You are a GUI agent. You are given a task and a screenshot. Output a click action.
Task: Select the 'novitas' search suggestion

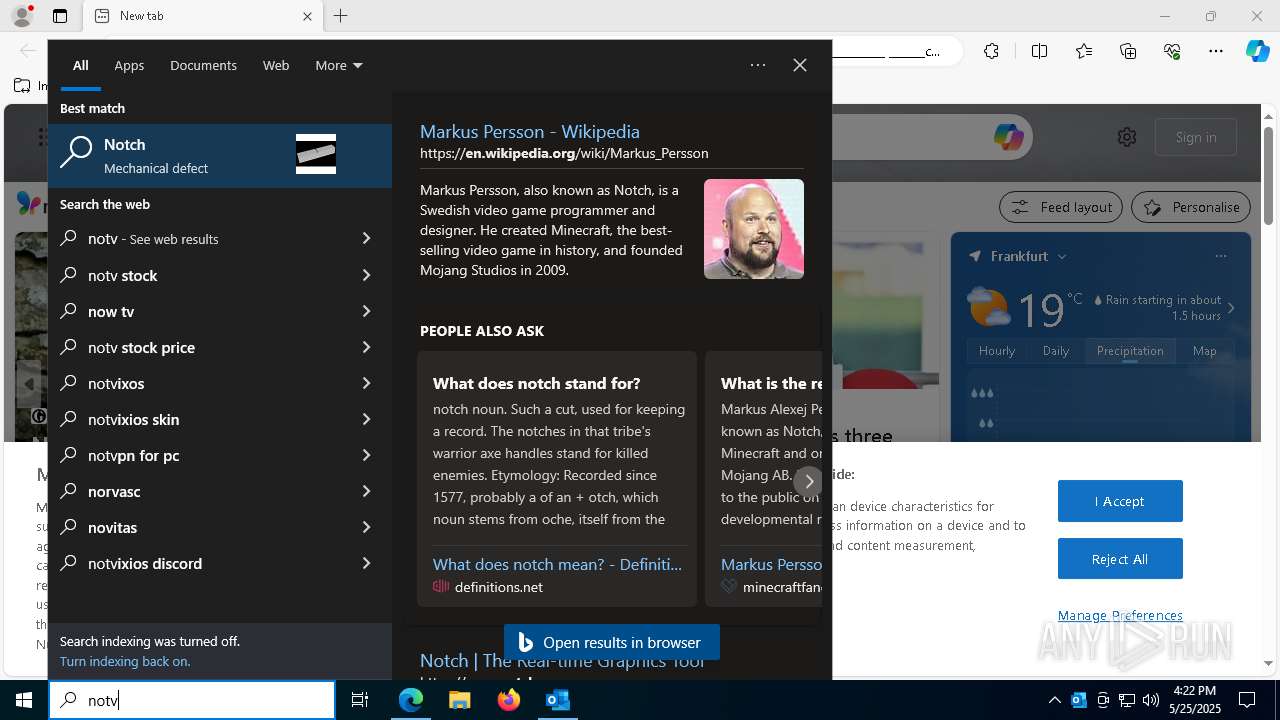point(220,527)
